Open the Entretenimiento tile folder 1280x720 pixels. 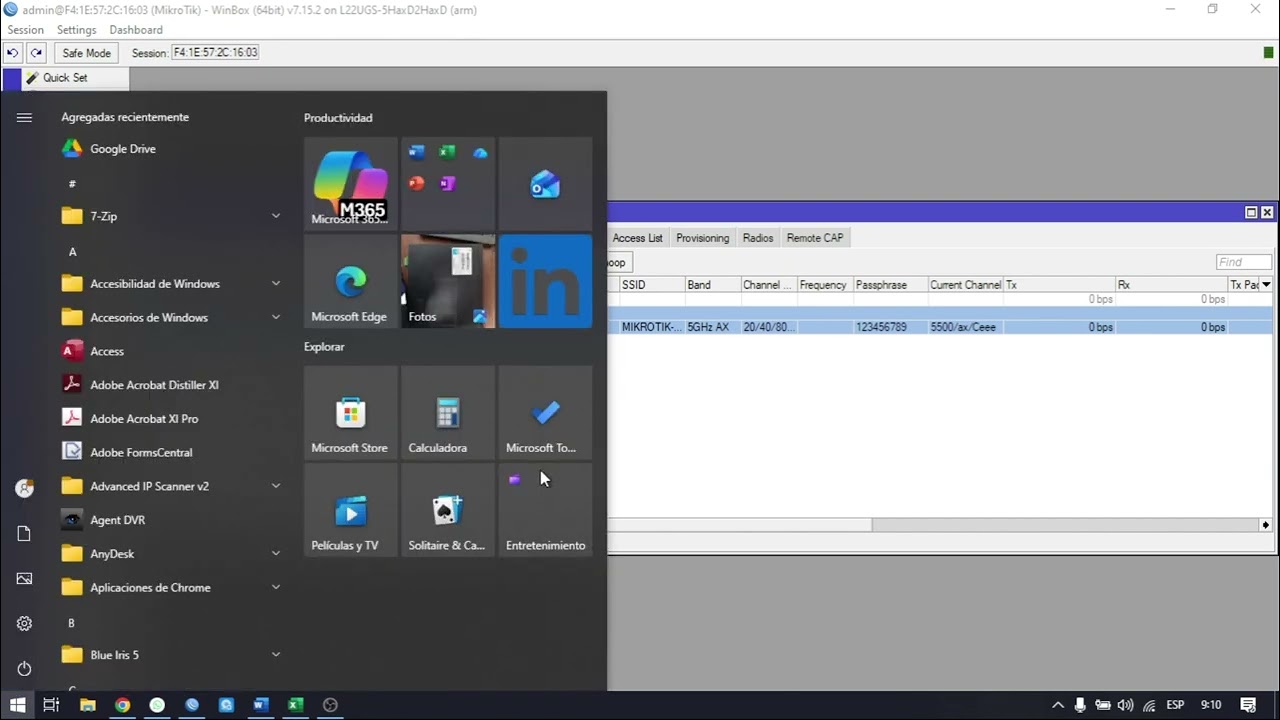coord(545,510)
